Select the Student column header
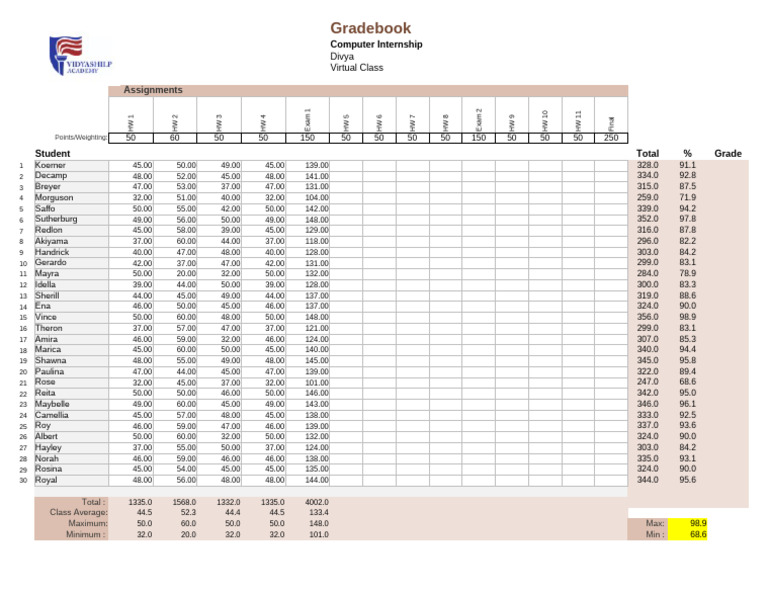Viewport: 768px width, 594px height. point(52,153)
